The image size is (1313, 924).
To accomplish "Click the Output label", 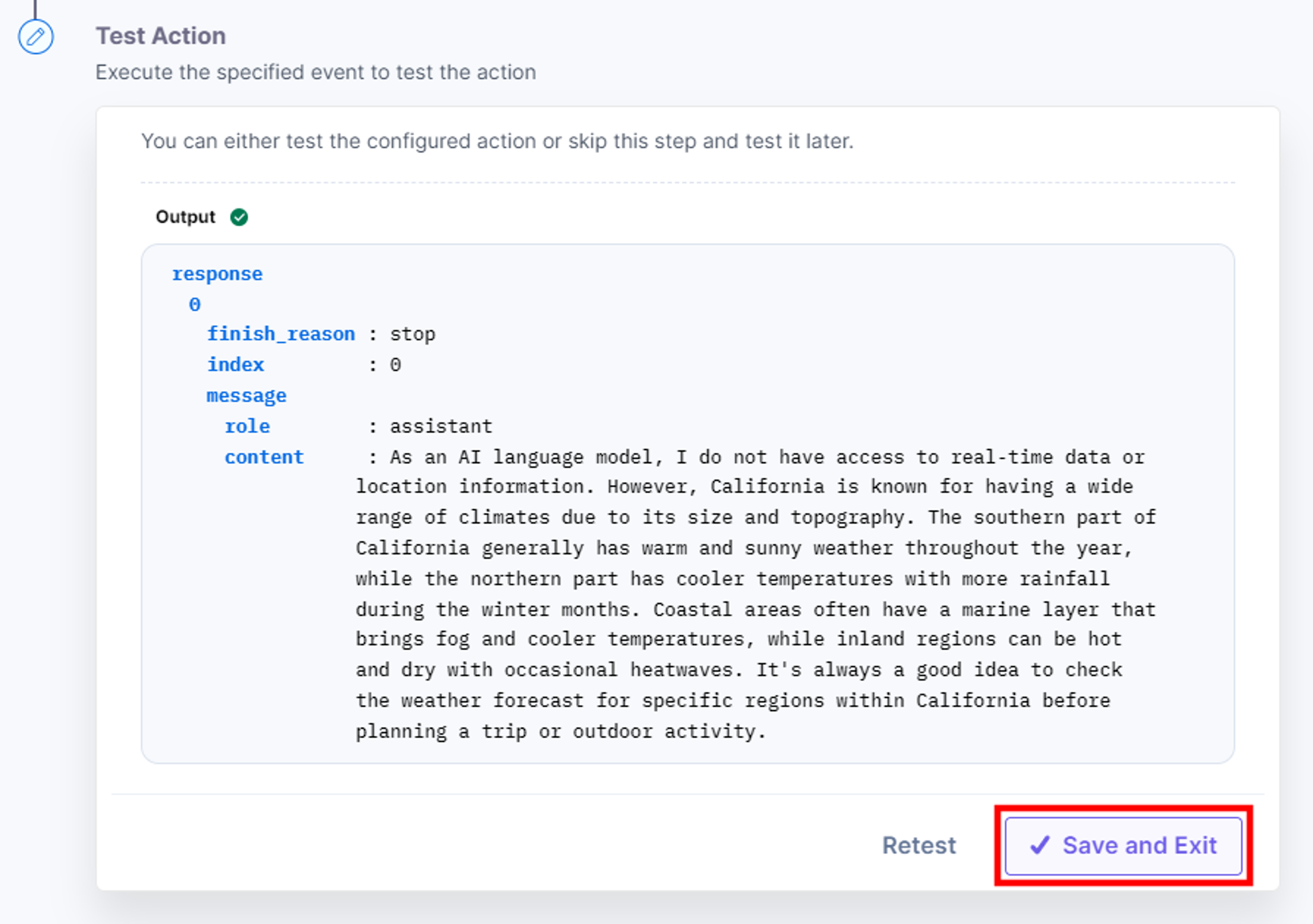I will pyautogui.click(x=185, y=217).
